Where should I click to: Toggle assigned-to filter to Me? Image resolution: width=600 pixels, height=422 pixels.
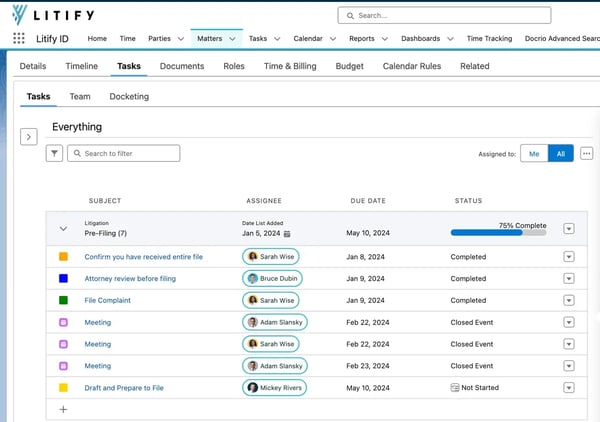(534, 154)
